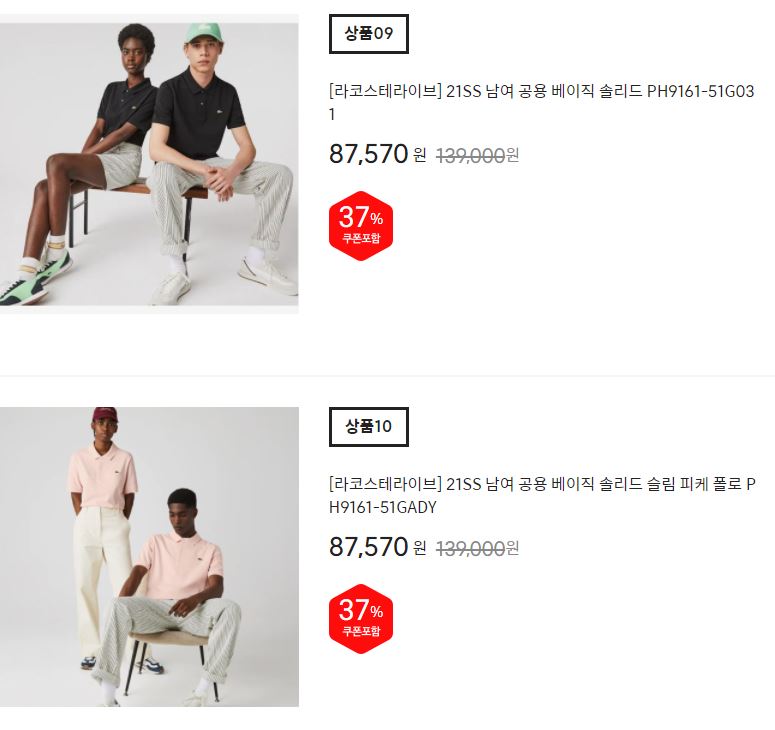
Task: Click the struck-through 139,000원 price for product 09
Action: click(x=477, y=156)
